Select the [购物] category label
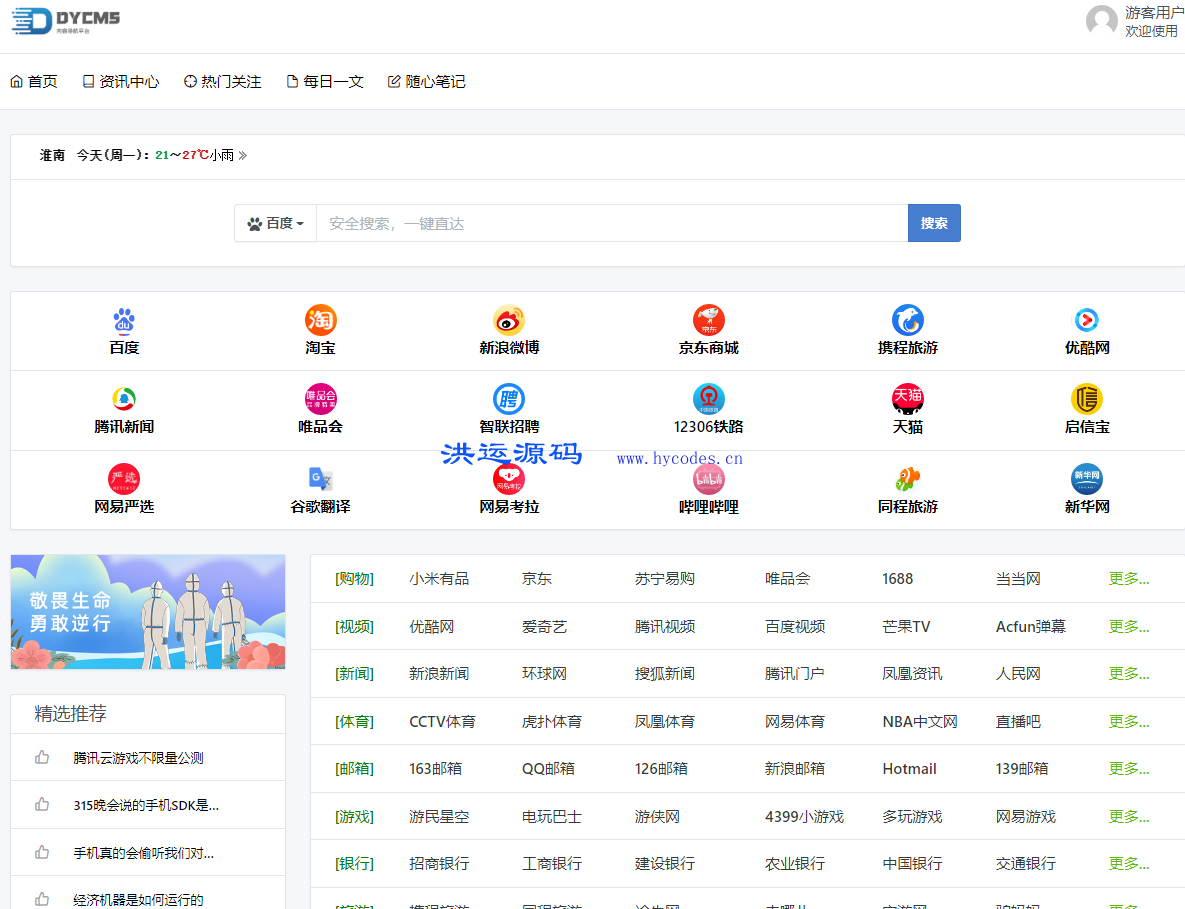 pyautogui.click(x=354, y=579)
